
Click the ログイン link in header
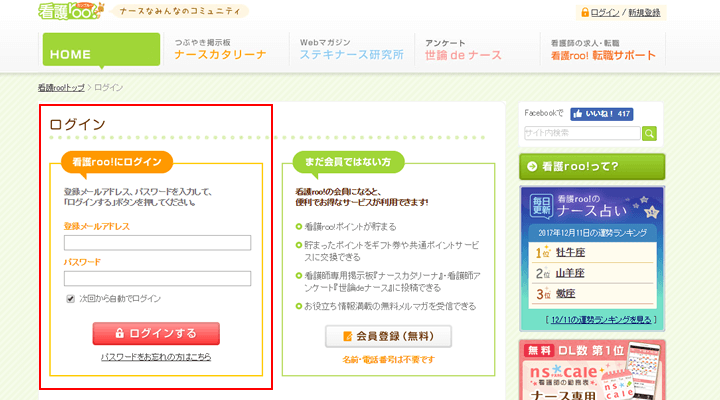pos(605,13)
